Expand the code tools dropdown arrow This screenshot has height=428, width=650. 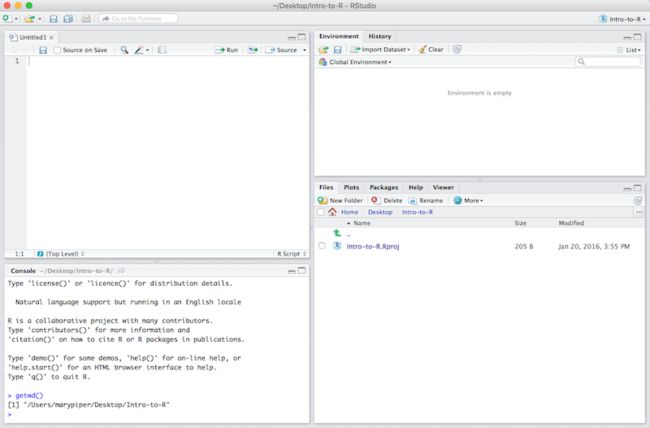pos(147,50)
